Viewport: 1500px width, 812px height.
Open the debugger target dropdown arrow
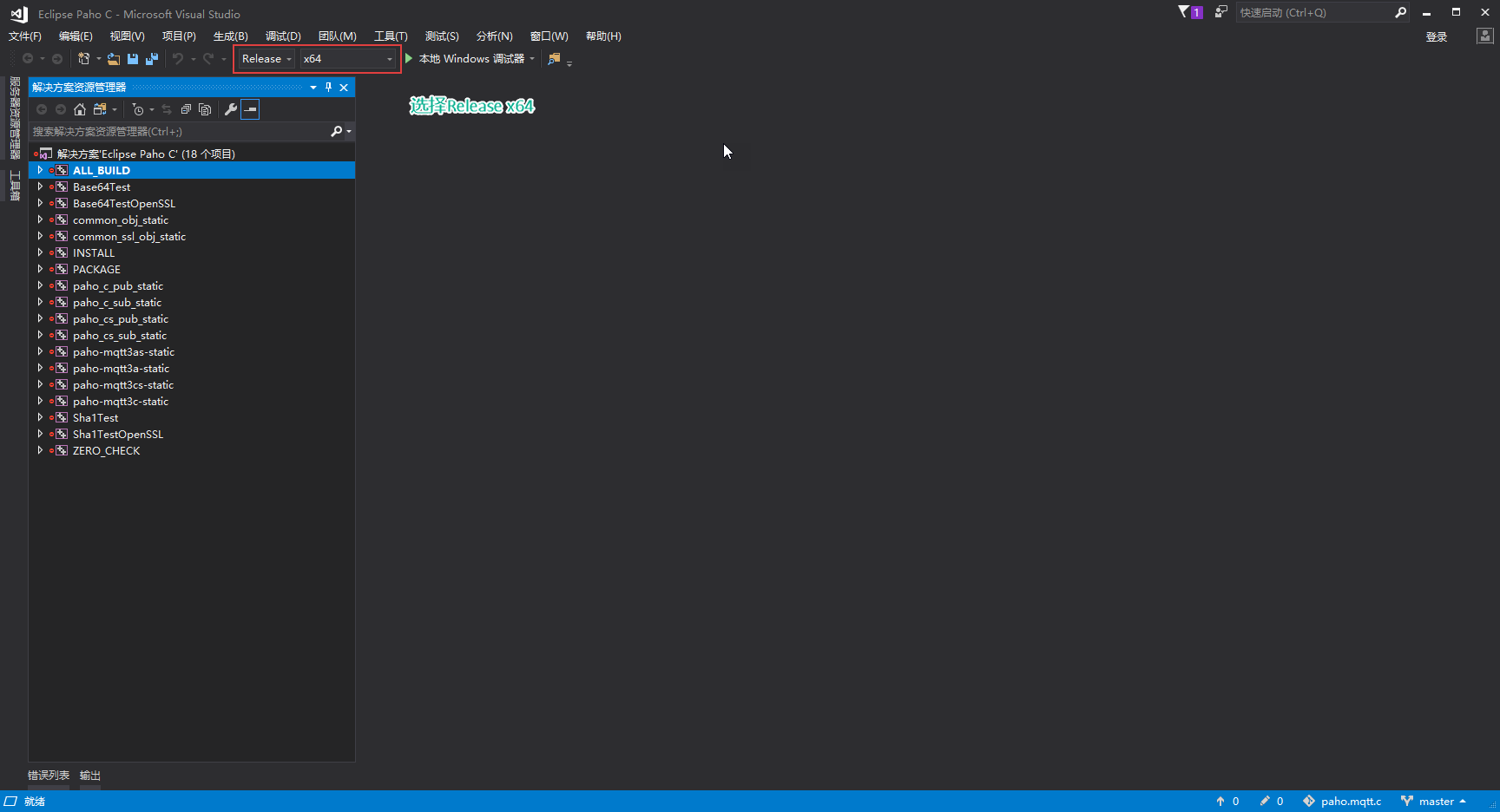[532, 59]
